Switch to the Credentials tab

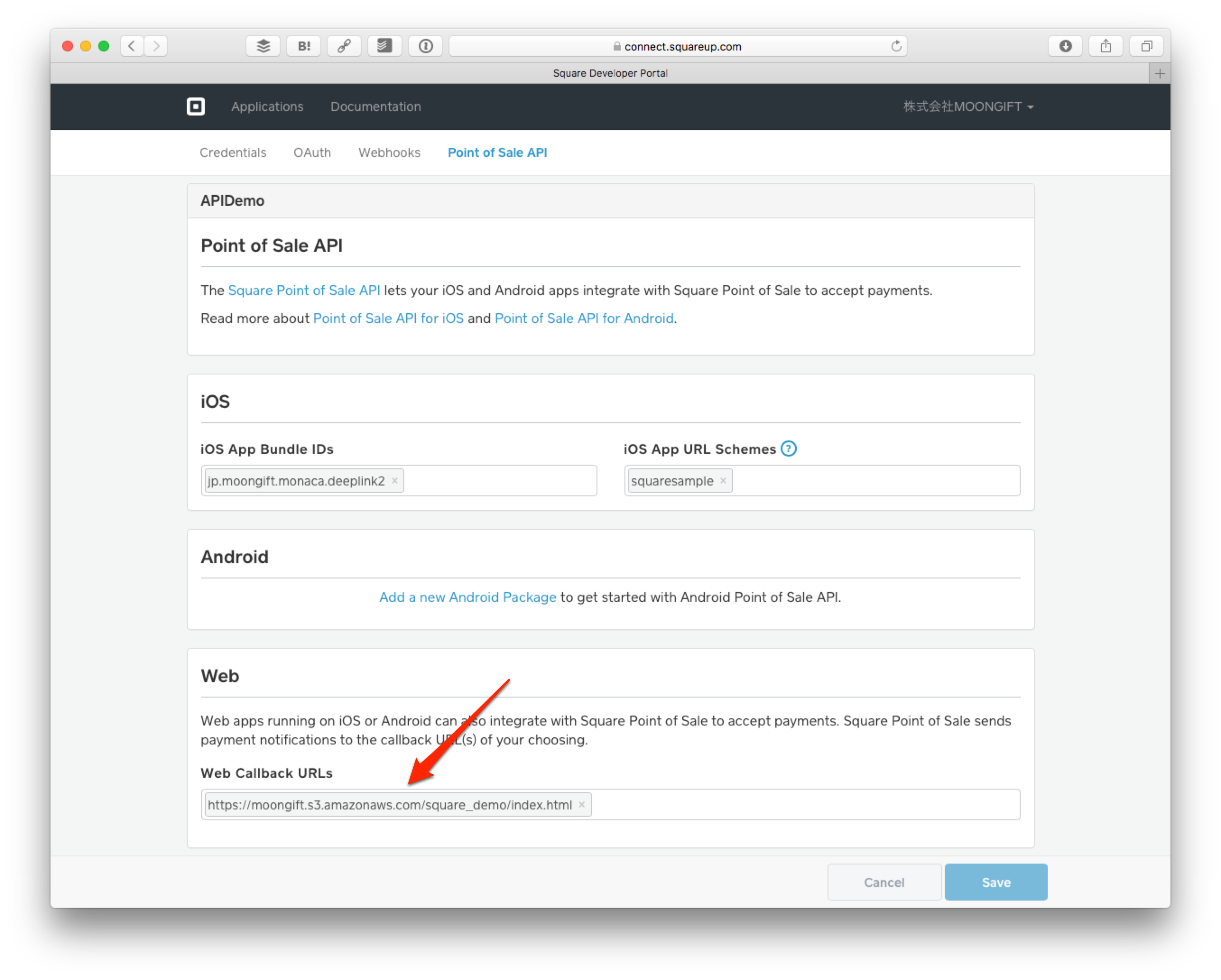(234, 152)
